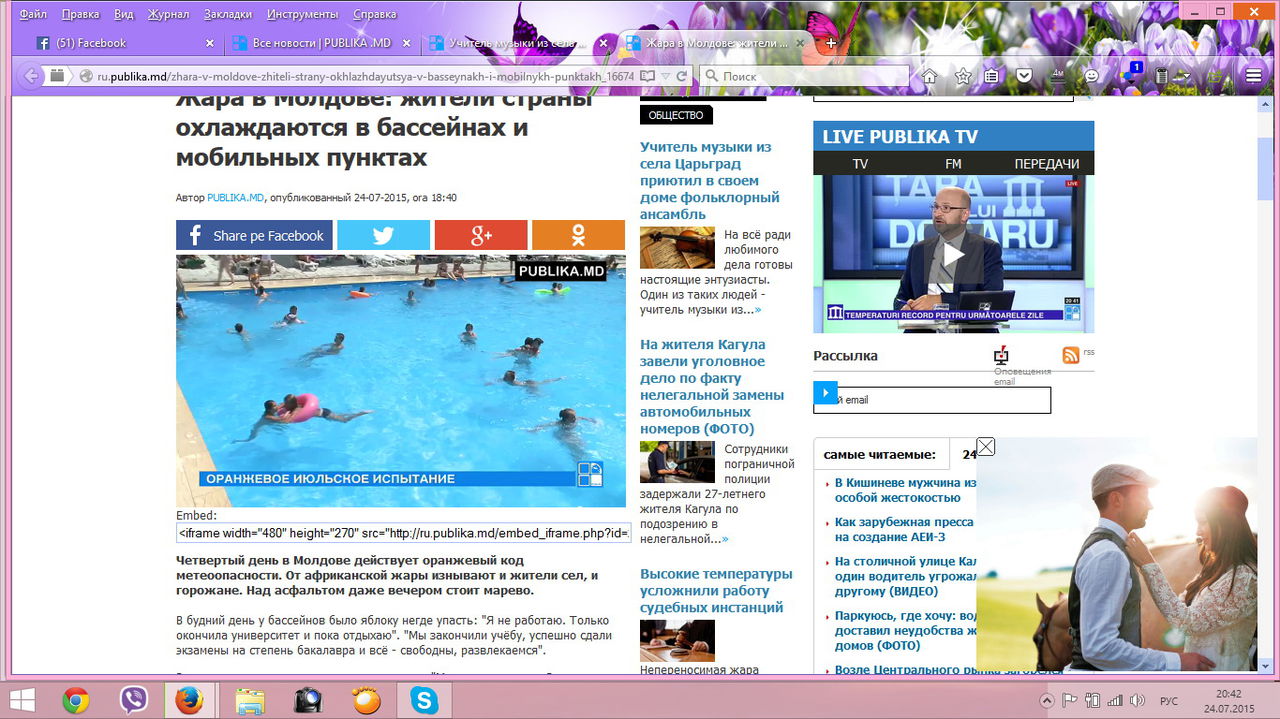Open Viber from the taskbar
Image resolution: width=1280 pixels, height=719 pixels.
(x=133, y=700)
